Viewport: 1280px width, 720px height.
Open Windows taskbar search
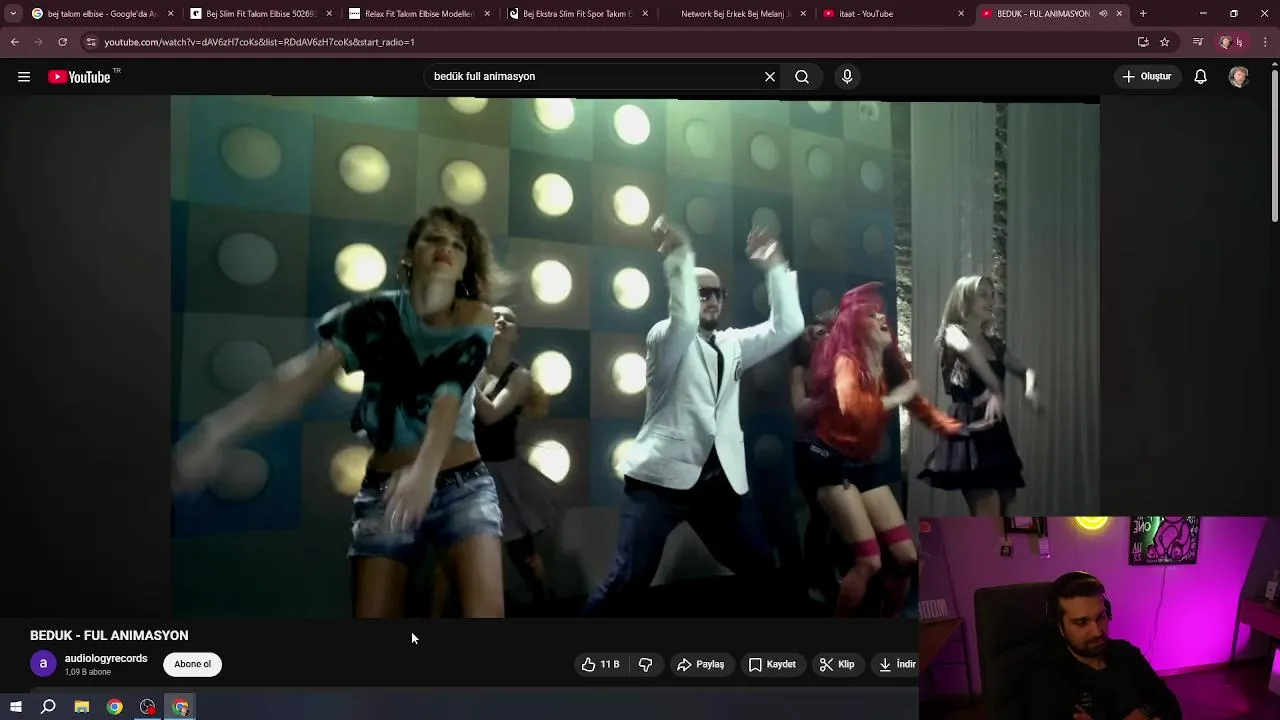coord(48,707)
